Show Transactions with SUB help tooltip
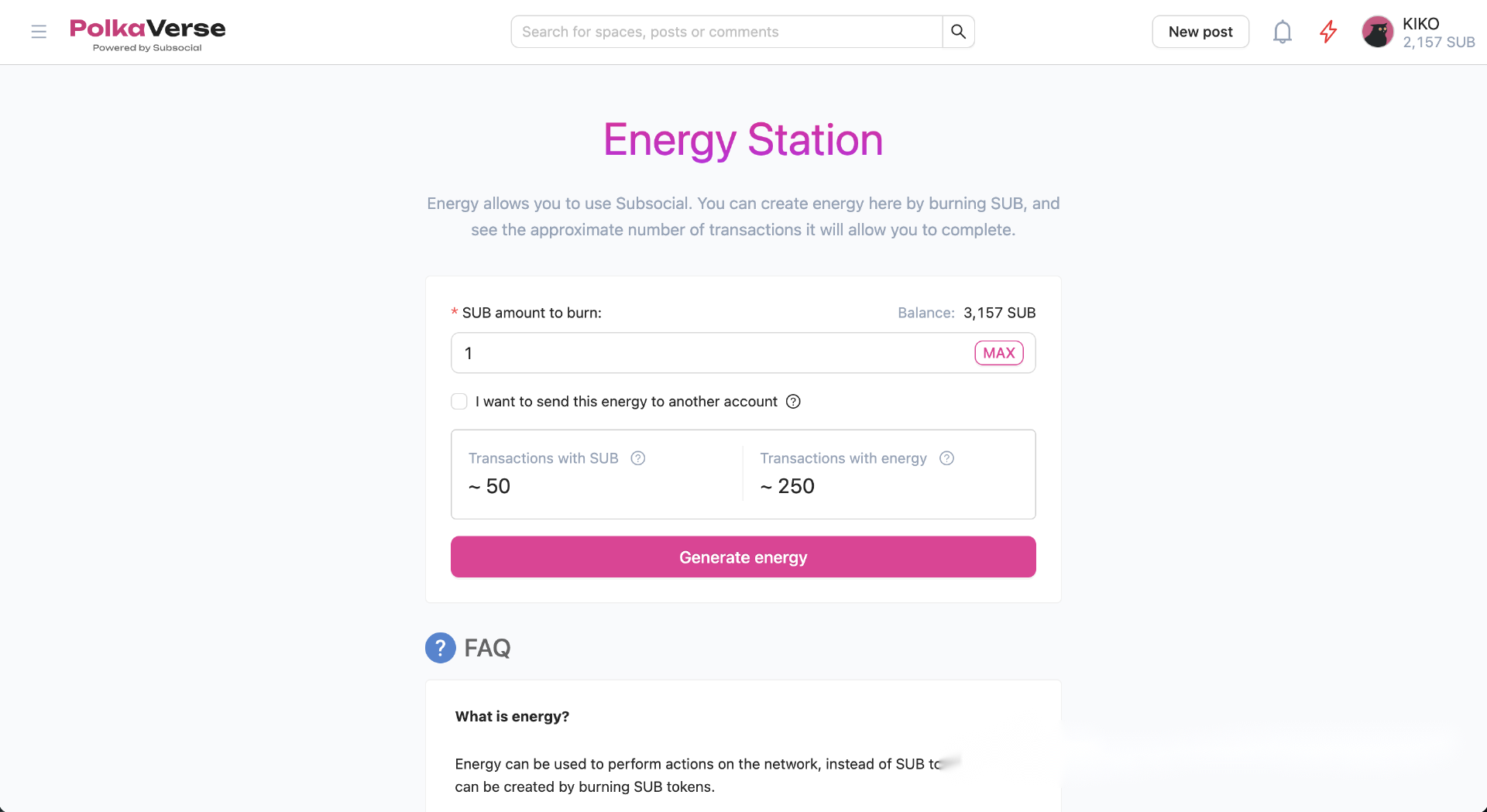This screenshot has height=812, width=1487. pos(638,458)
